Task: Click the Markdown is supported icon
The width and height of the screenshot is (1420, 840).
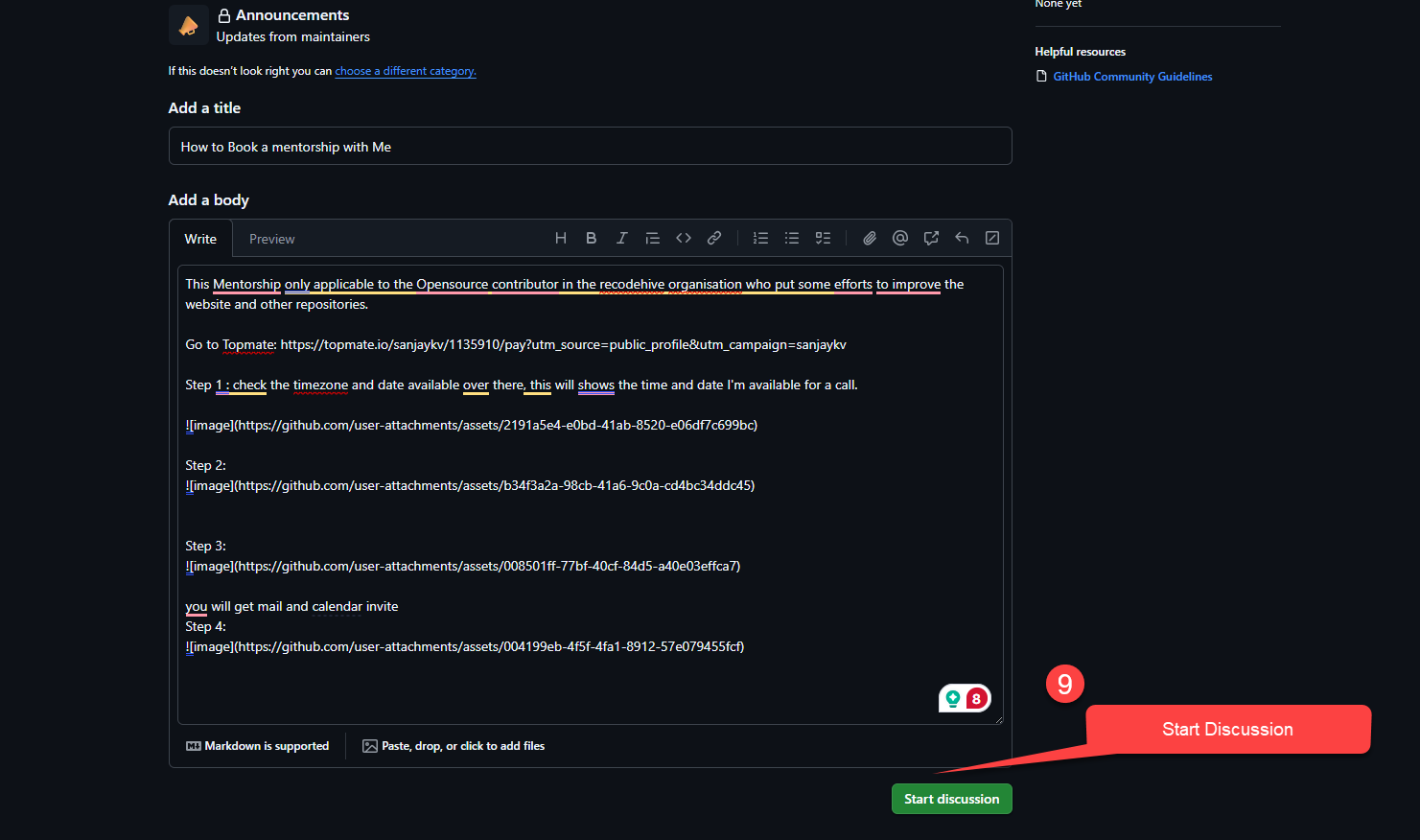Action: coord(194,746)
